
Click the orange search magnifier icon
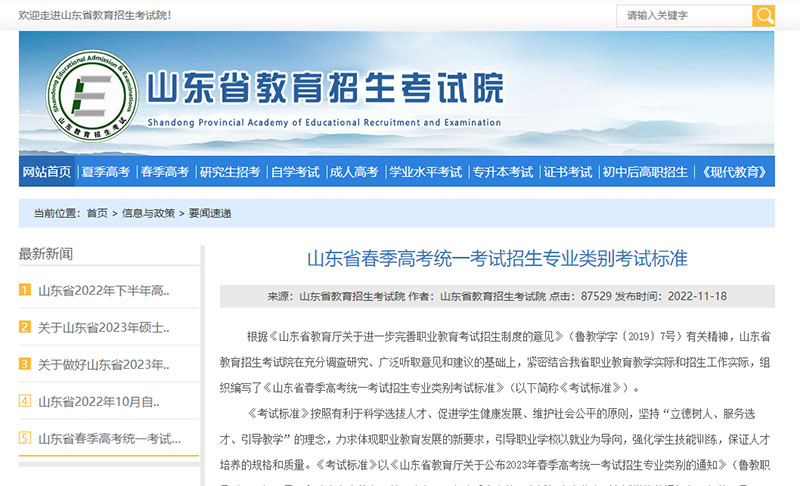[764, 16]
